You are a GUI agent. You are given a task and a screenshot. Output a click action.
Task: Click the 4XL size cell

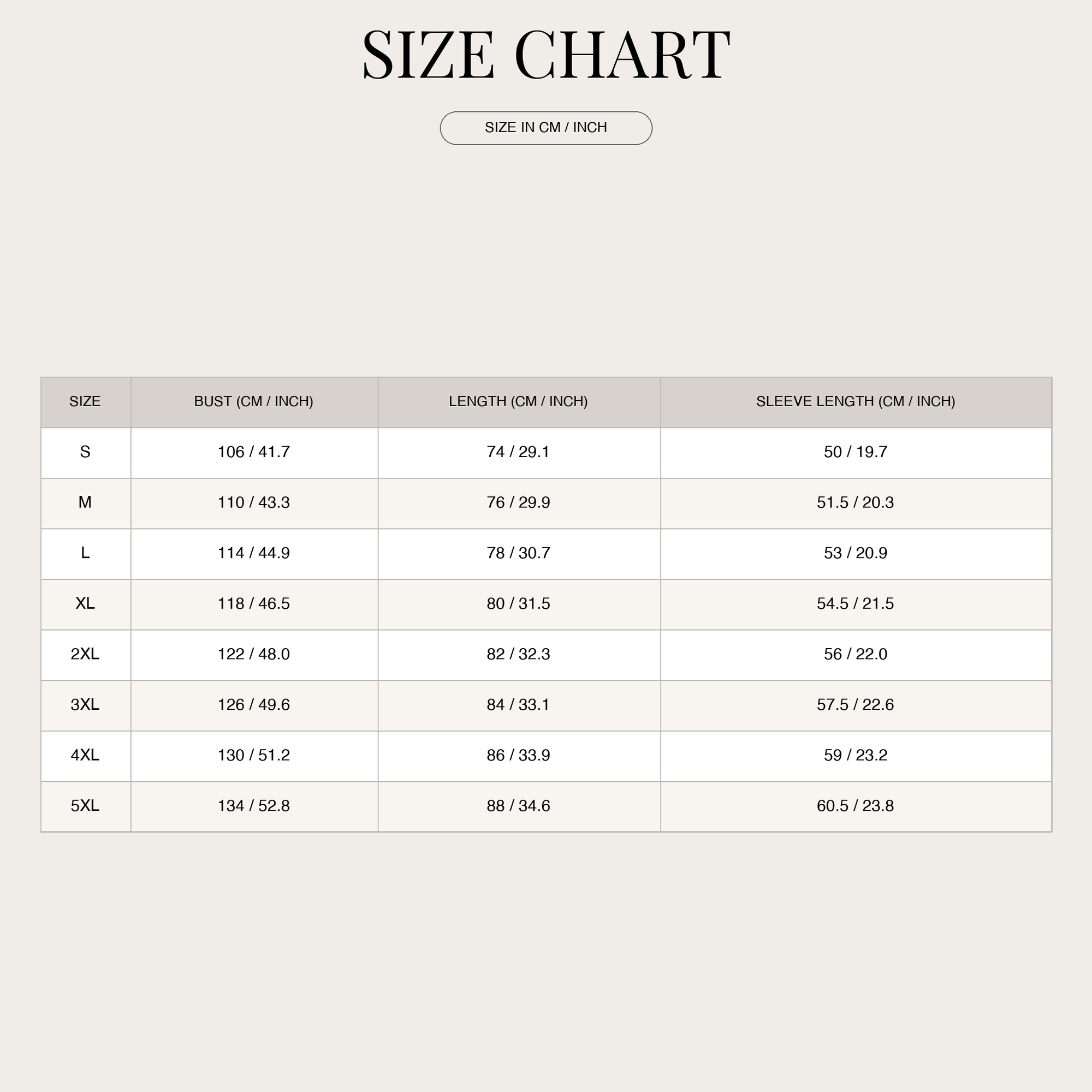point(85,755)
